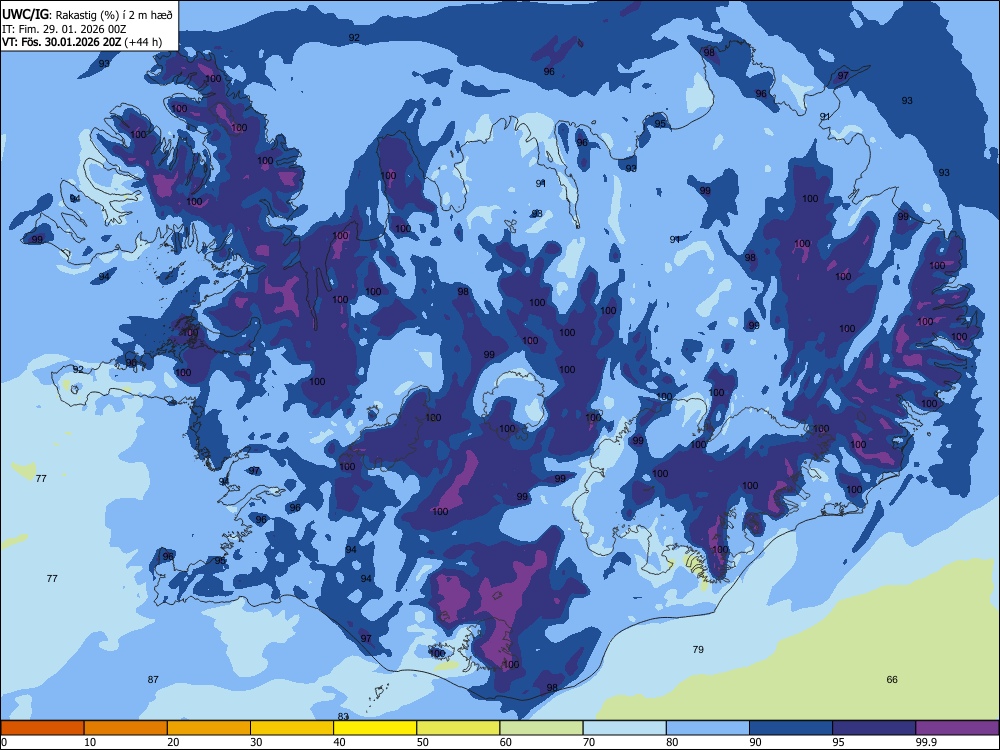Click the dark orange 0–10 legend swatch
Image resolution: width=1000 pixels, height=750 pixels.
pyautogui.click(x=42, y=728)
